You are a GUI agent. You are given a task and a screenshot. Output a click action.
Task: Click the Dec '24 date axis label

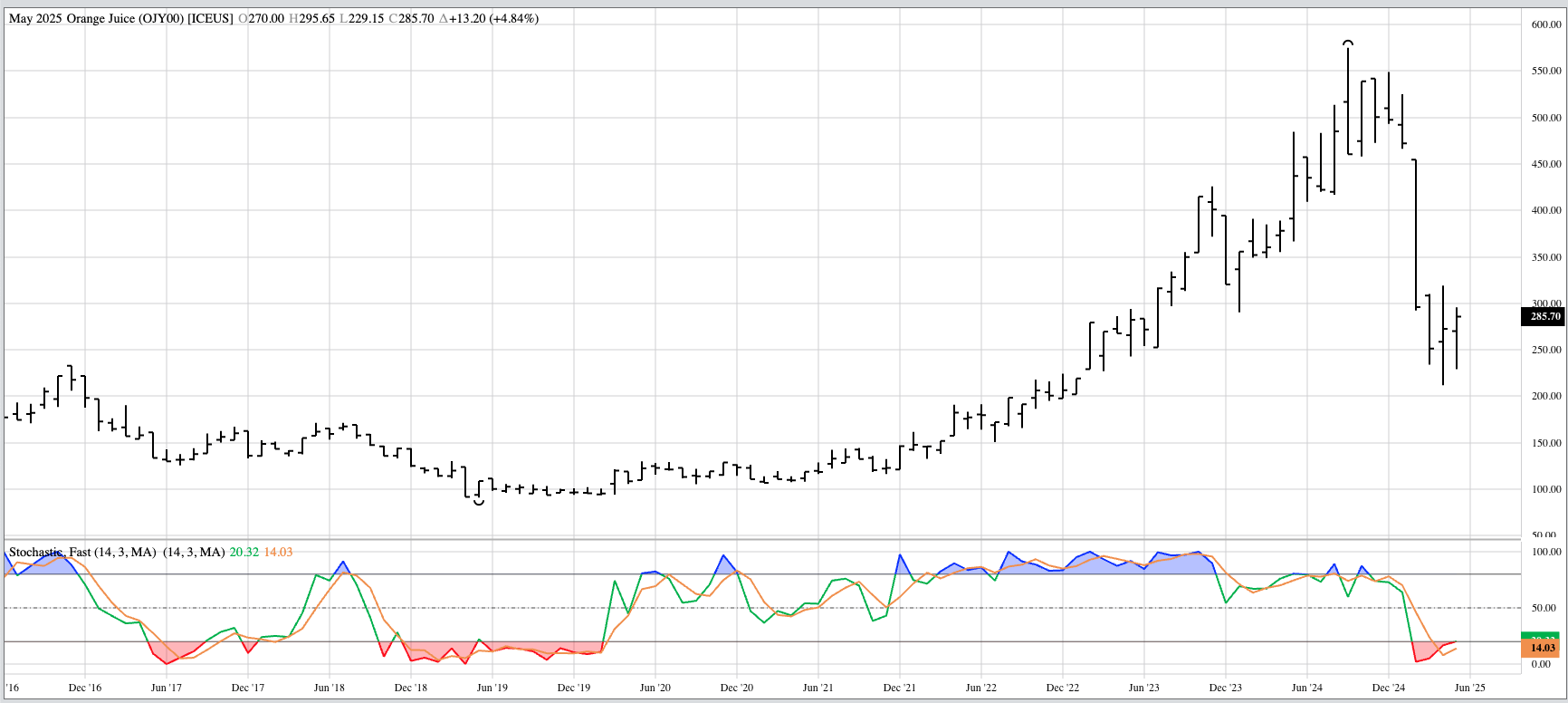point(1388,688)
